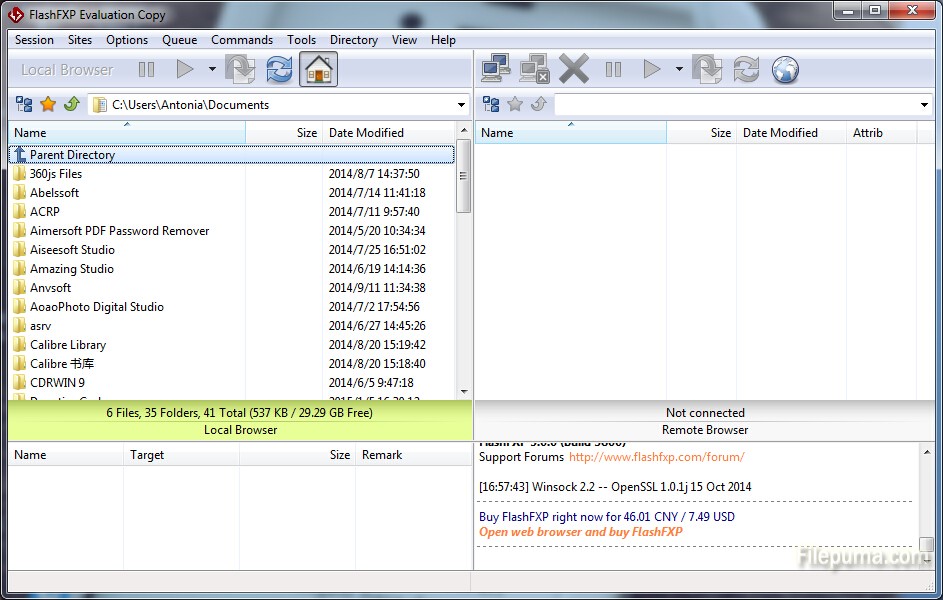The width and height of the screenshot is (943, 600).
Task: Click the local file list vertical scrollbar
Action: (463, 260)
